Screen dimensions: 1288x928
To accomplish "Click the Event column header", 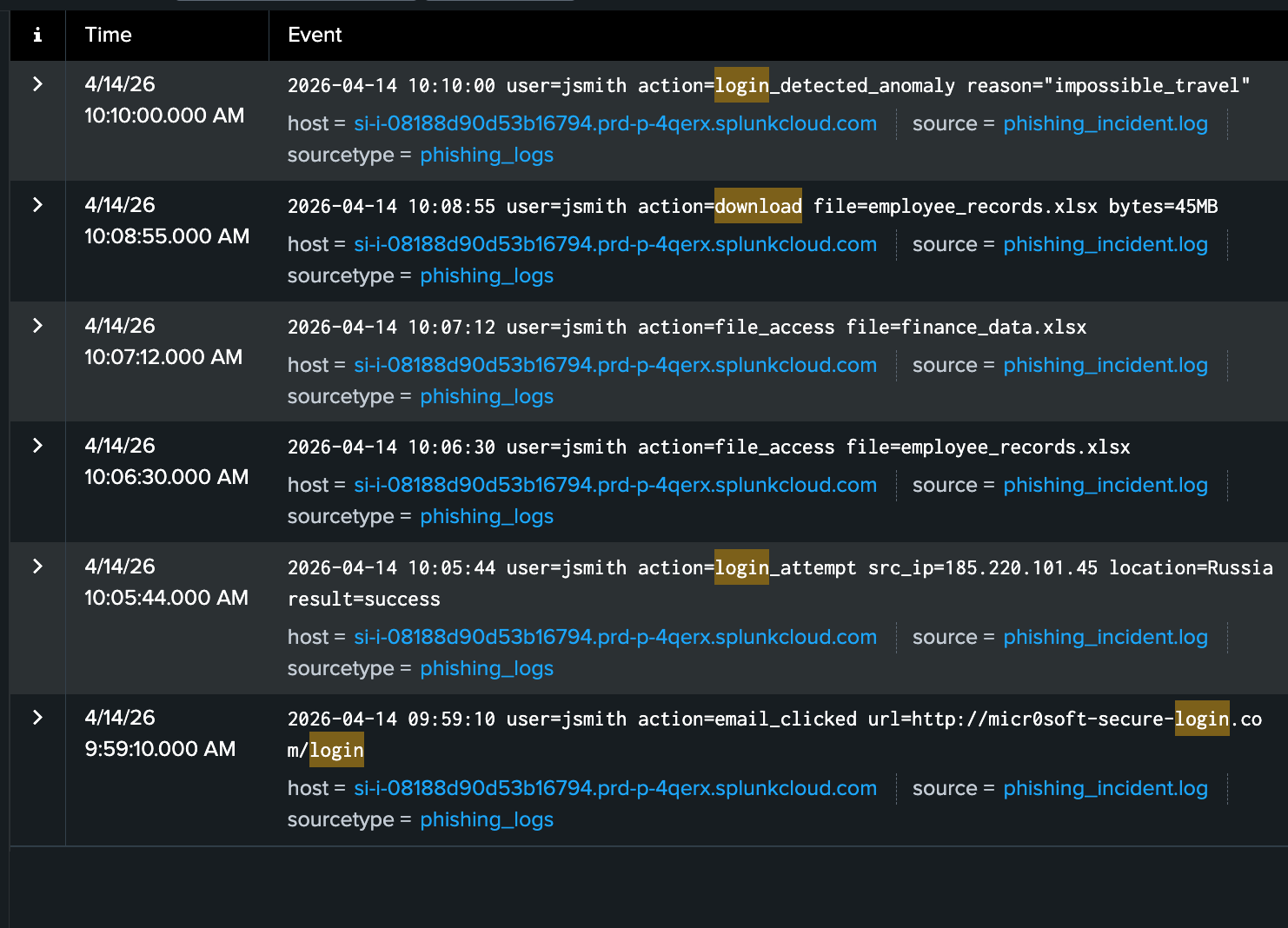I will (x=315, y=35).
